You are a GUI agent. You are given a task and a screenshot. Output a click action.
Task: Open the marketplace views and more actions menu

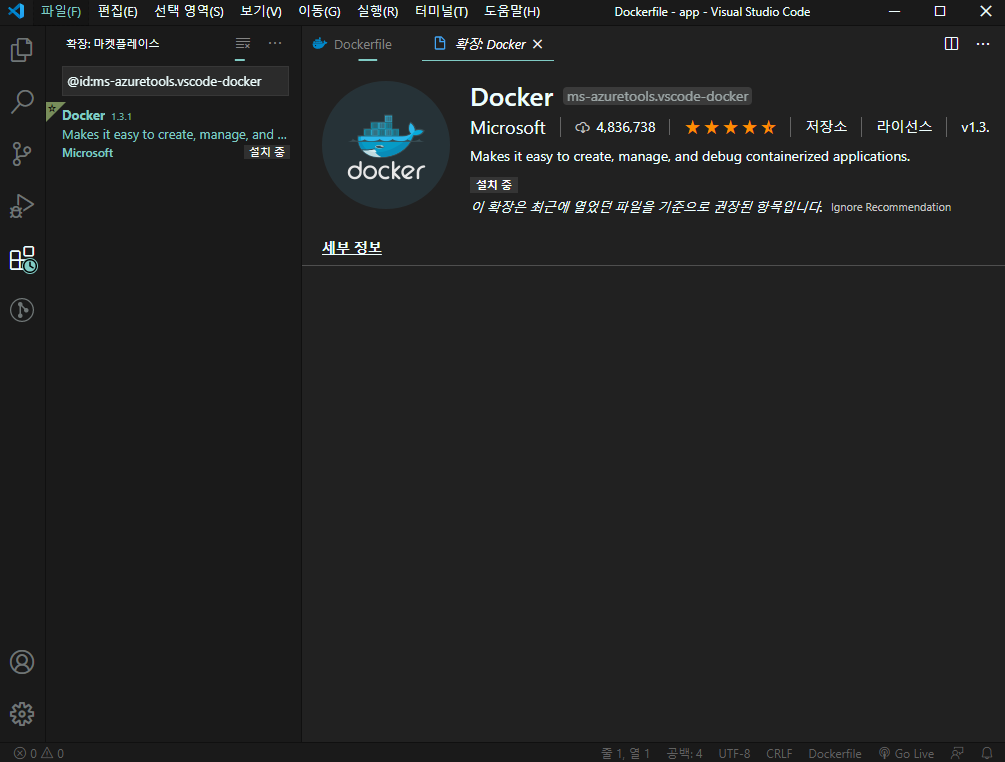click(x=275, y=43)
